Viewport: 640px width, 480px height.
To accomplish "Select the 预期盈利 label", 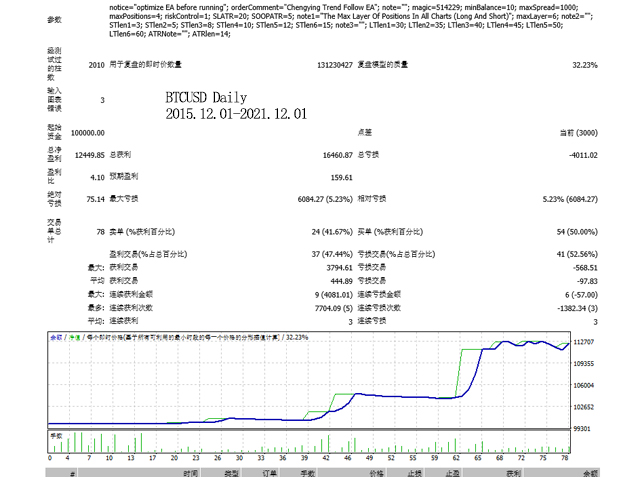I will [124, 176].
